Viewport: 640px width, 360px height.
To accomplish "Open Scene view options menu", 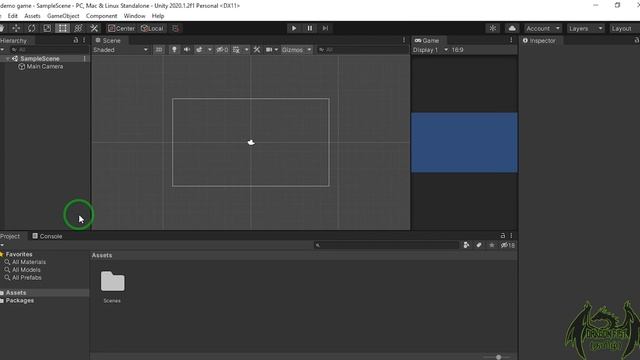I will (404, 40).
